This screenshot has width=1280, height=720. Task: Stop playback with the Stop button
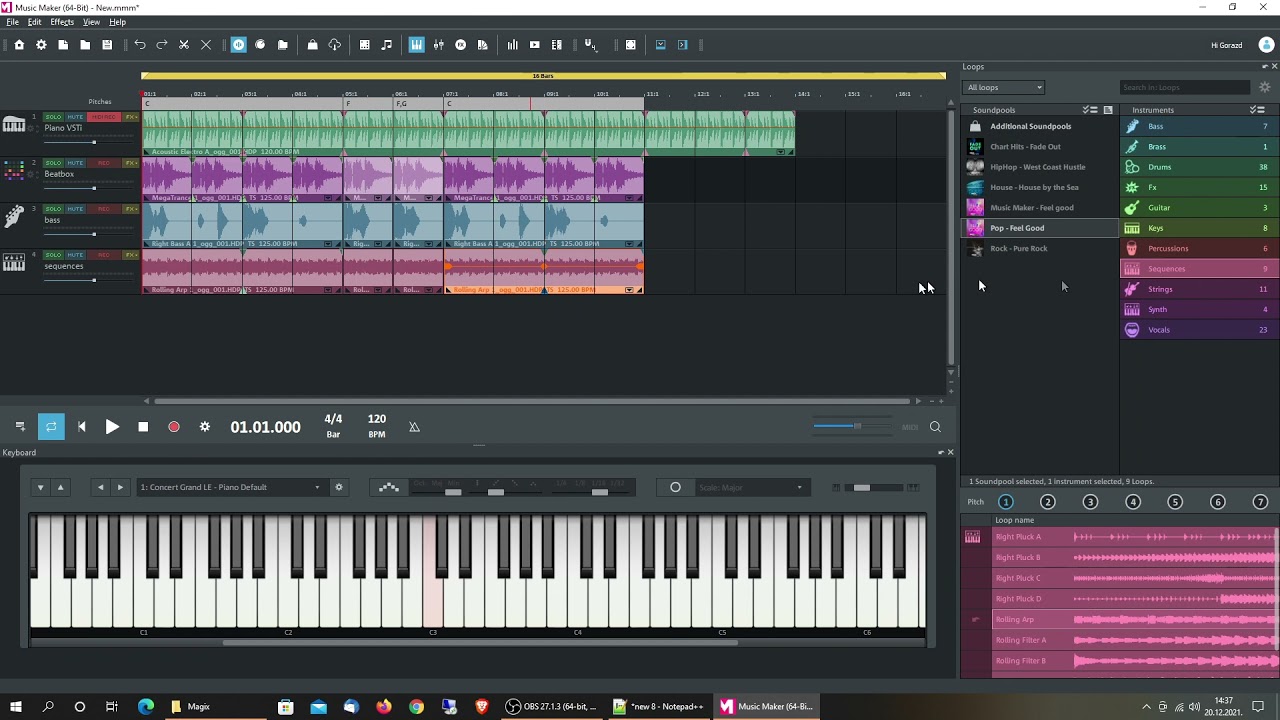pyautogui.click(x=143, y=427)
